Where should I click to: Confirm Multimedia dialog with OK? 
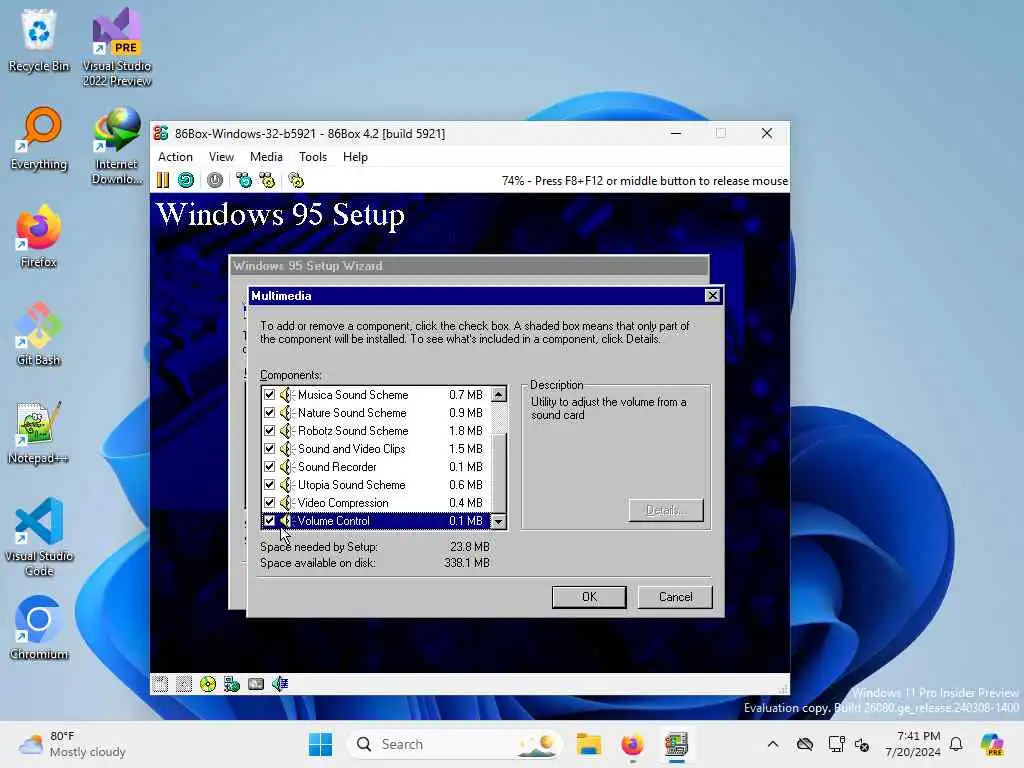click(x=589, y=597)
